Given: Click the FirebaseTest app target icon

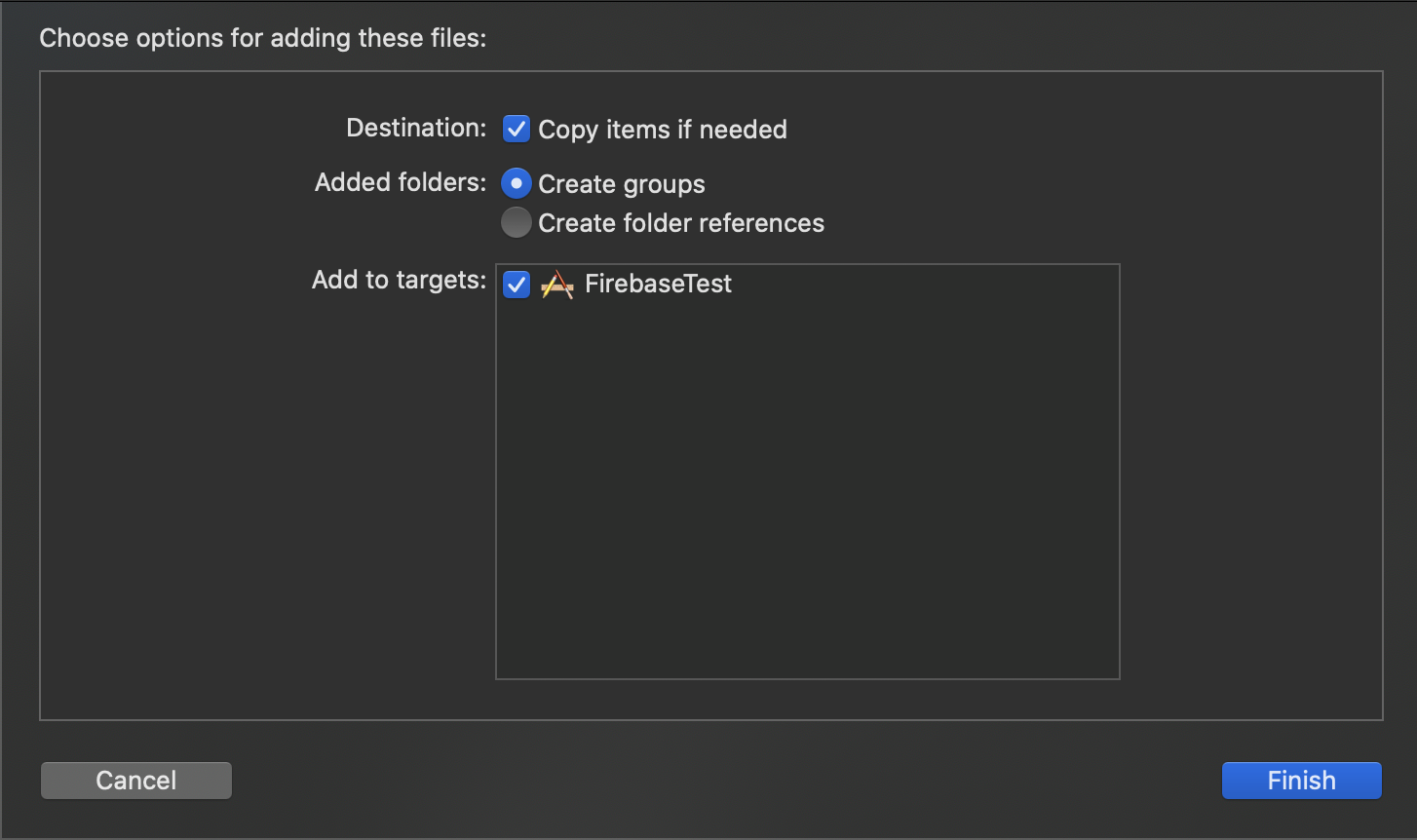Looking at the screenshot, I should coord(557,285).
